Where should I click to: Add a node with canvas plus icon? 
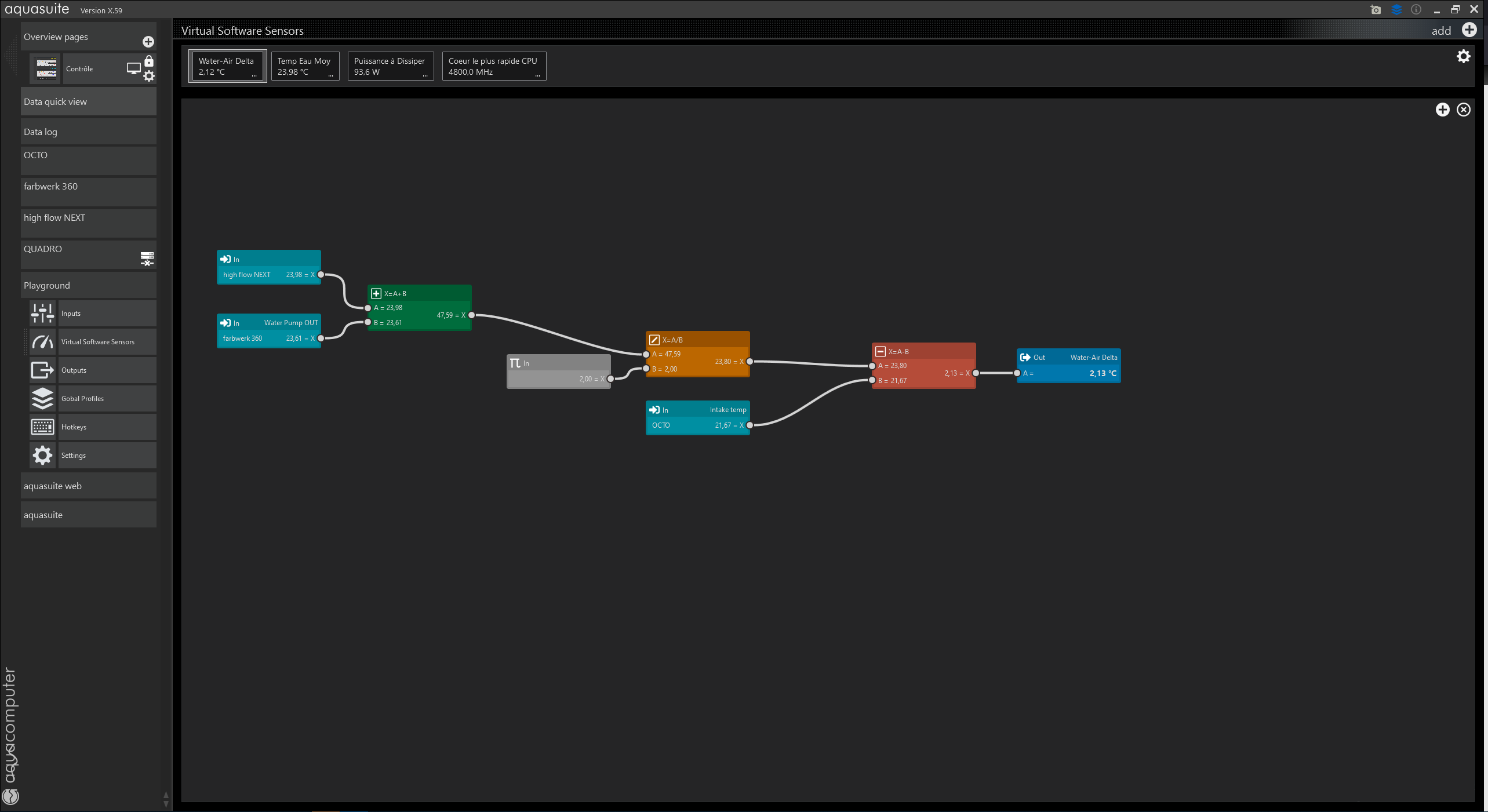click(1442, 110)
